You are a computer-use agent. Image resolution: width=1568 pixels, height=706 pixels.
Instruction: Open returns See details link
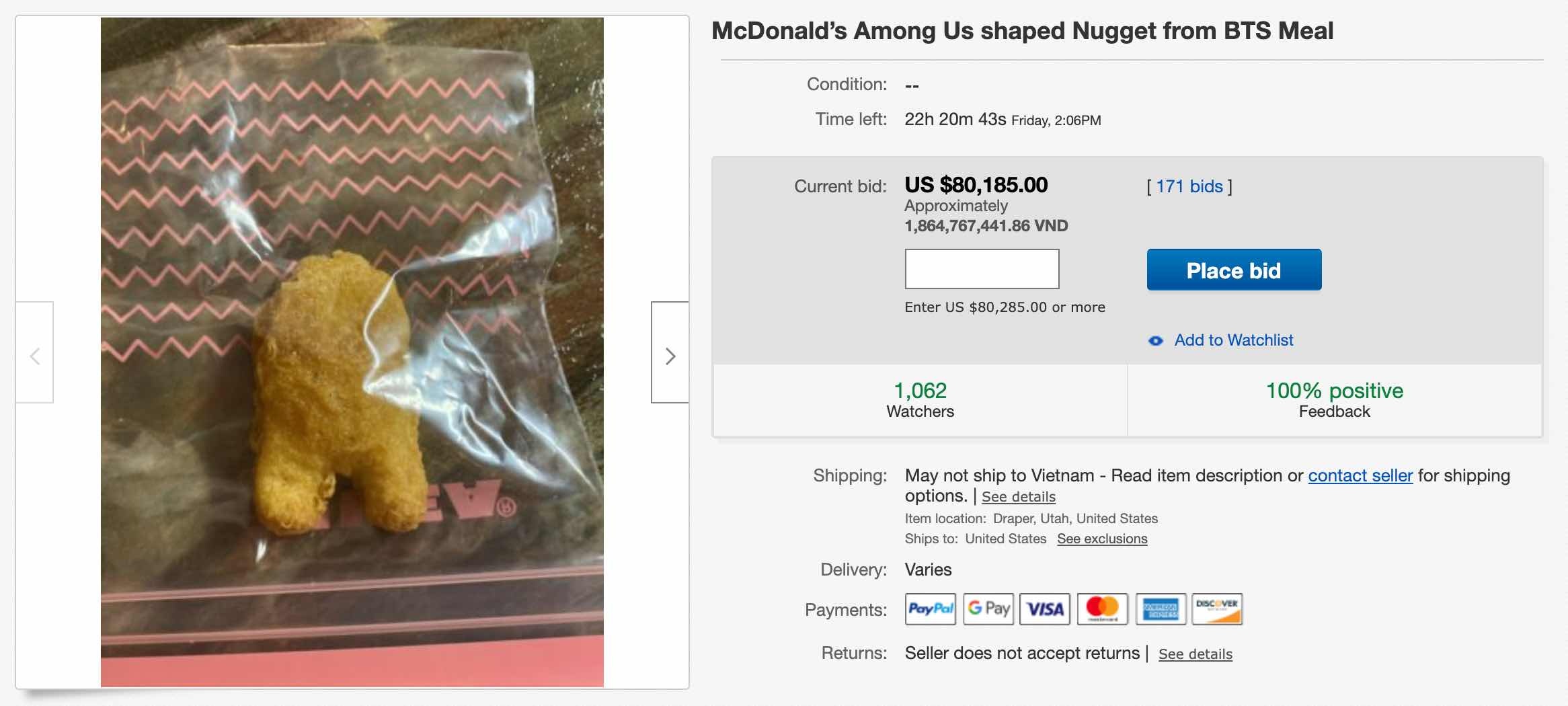tap(1195, 654)
